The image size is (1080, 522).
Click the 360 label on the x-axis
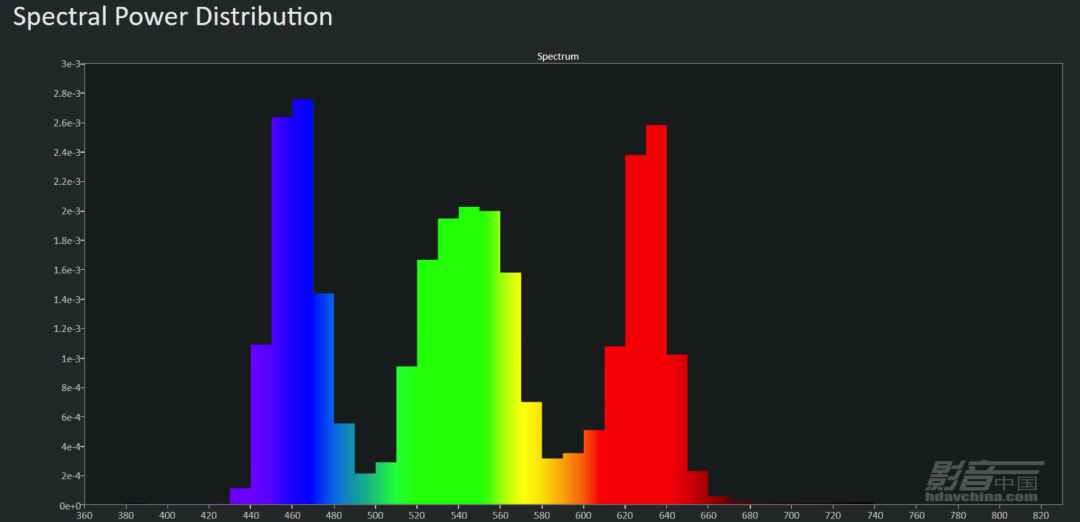pos(84,516)
